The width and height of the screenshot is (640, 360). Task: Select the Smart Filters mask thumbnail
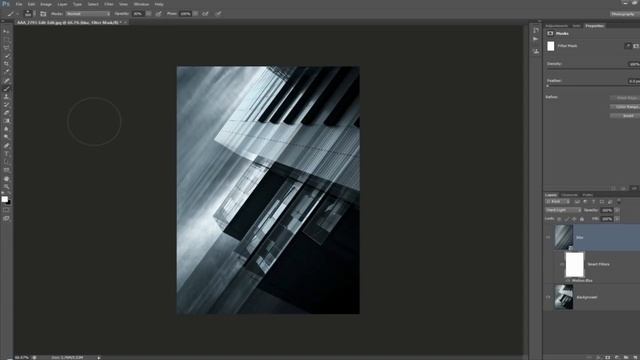(x=575, y=264)
